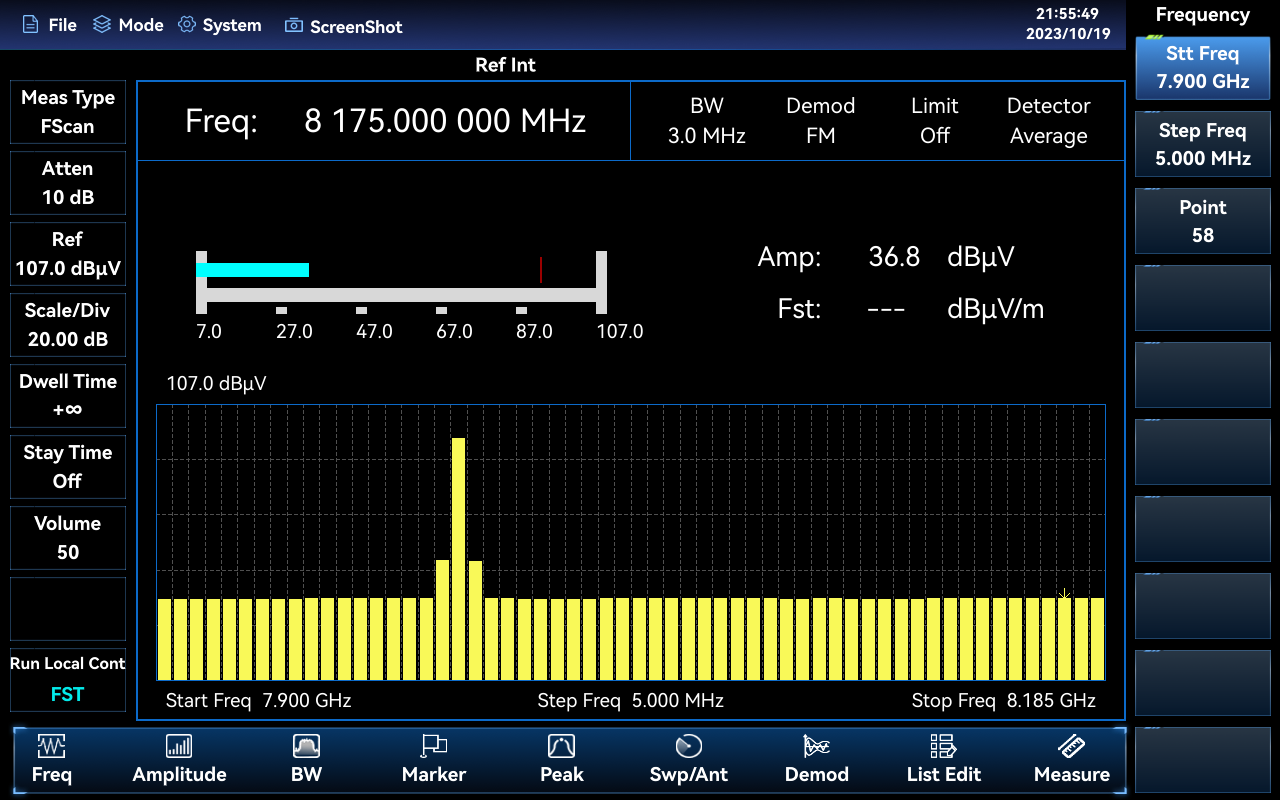
Task: Select the Amplitude bars icon
Action: click(179, 746)
